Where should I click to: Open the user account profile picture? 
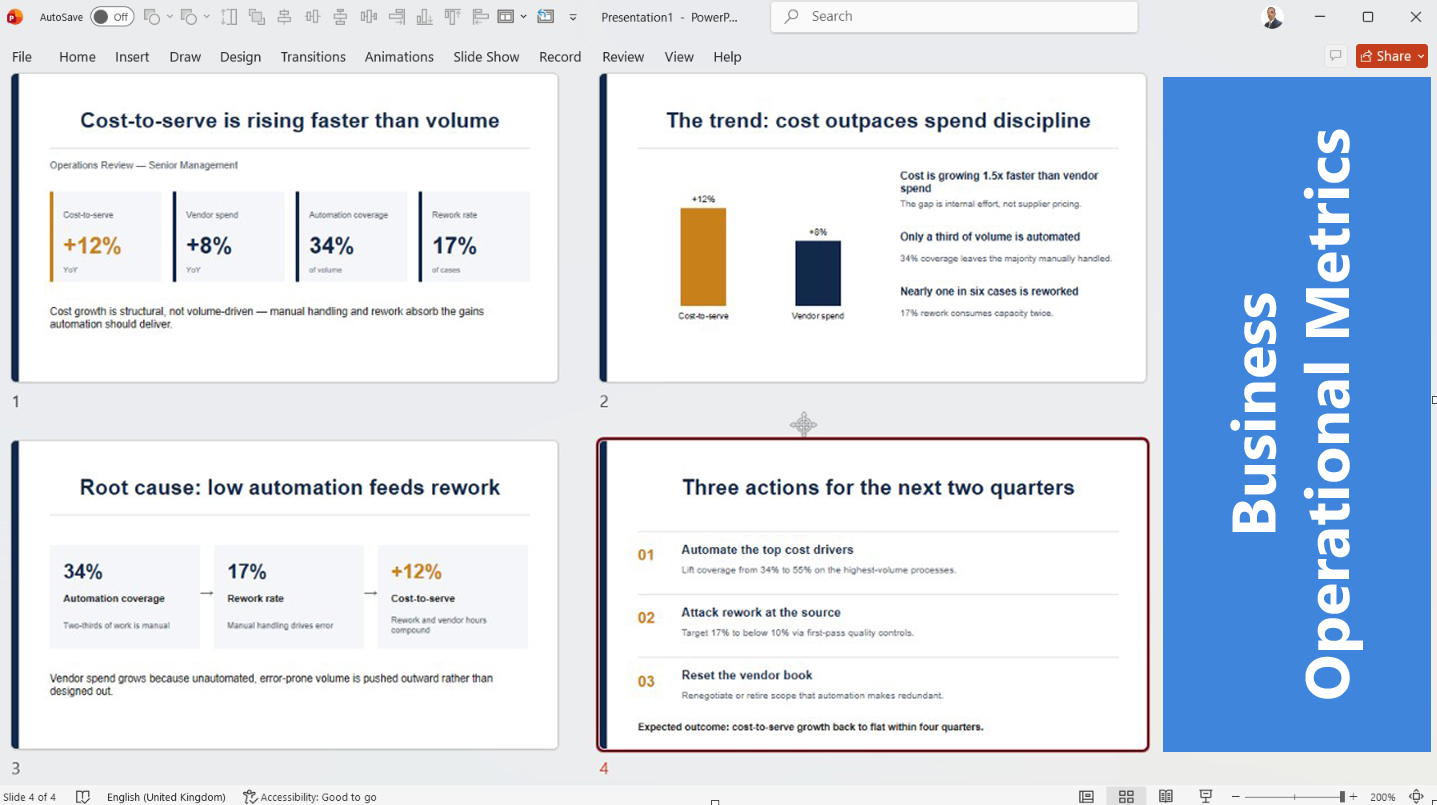tap(1272, 17)
